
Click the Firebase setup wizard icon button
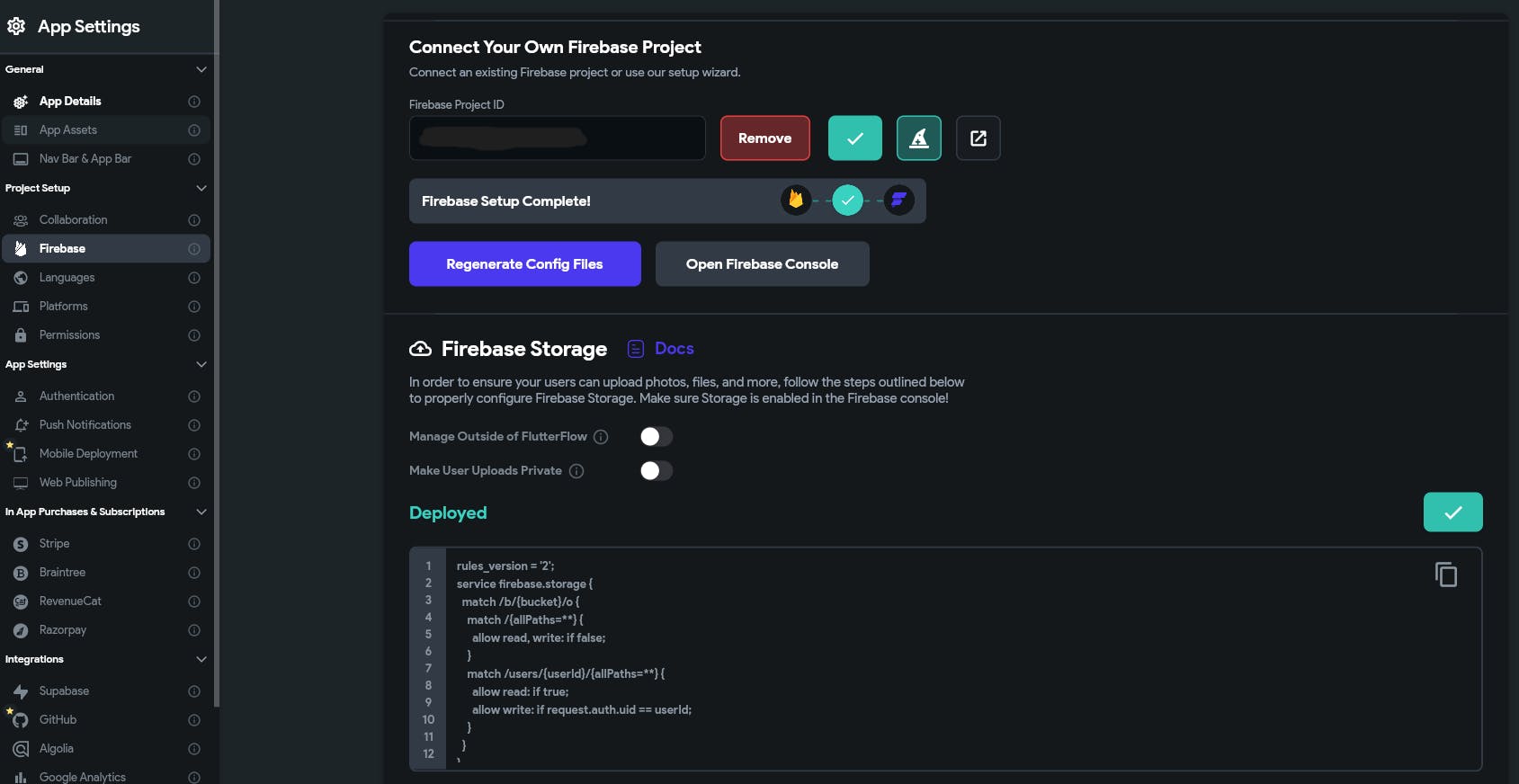tap(918, 138)
